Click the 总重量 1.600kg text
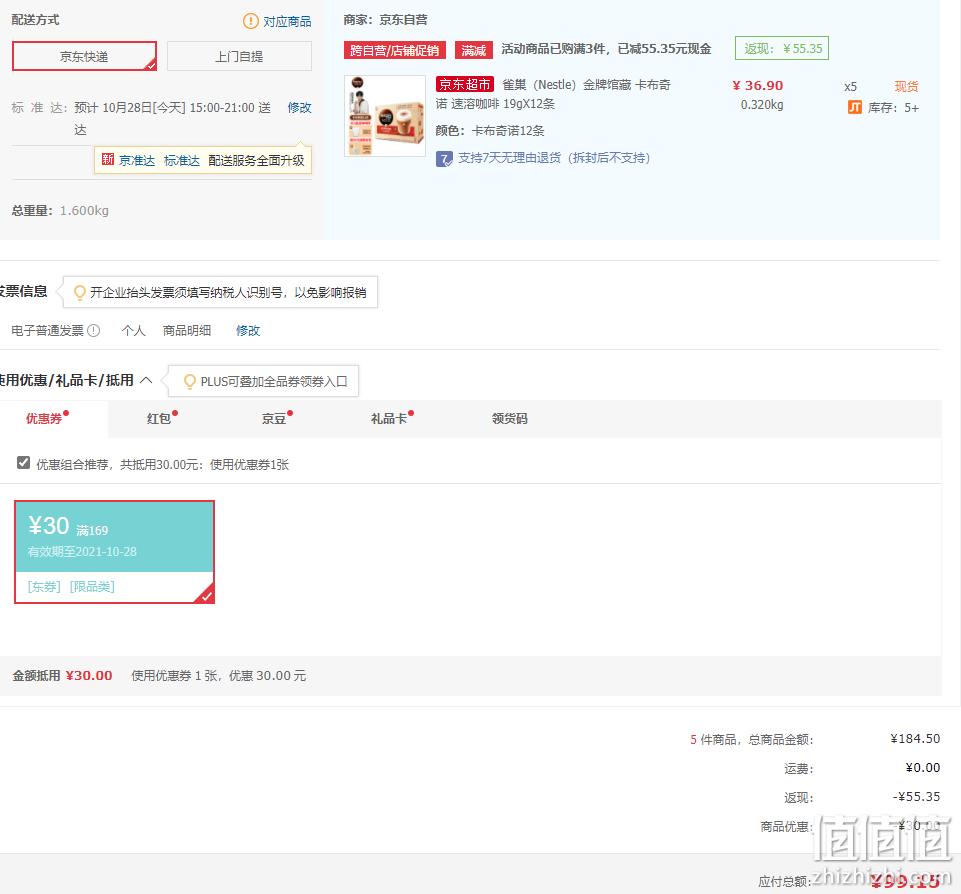Screen dimensions: 961x894 60,211
